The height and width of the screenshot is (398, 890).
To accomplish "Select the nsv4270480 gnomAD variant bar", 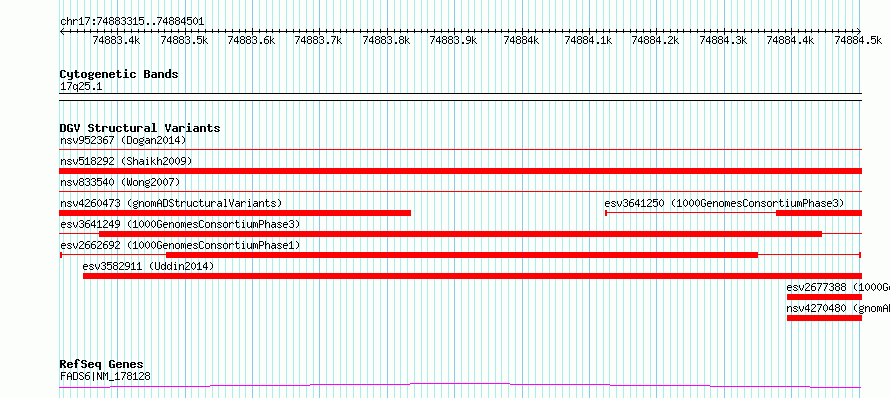I will 824,318.
